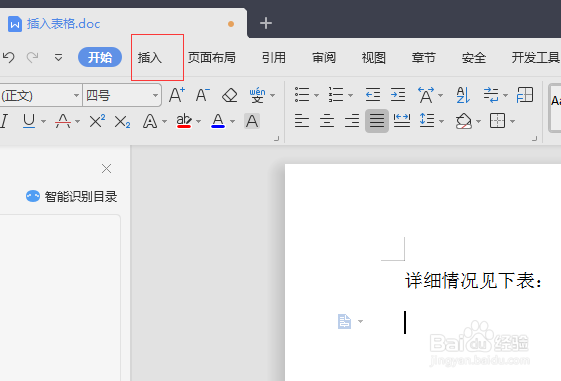This screenshot has height=381, width=561.
Task: Click the distributed alignment icon
Action: click(402, 121)
